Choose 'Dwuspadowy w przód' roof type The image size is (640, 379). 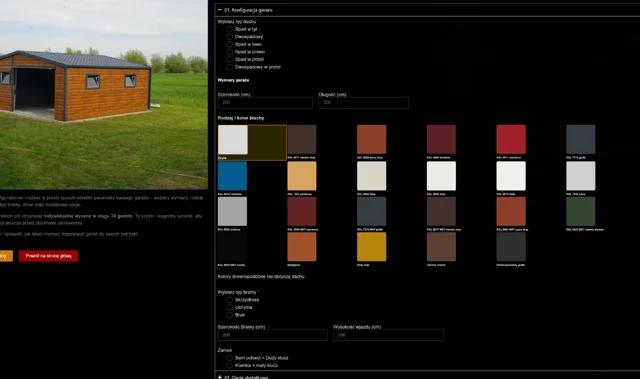click(x=229, y=67)
